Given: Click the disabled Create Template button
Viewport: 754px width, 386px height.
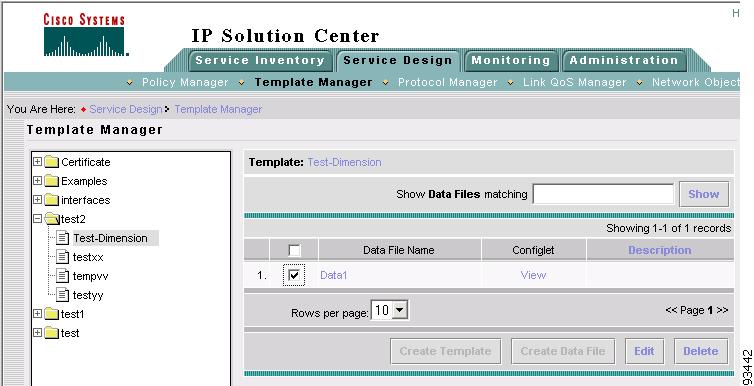Looking at the screenshot, I should coord(445,351).
